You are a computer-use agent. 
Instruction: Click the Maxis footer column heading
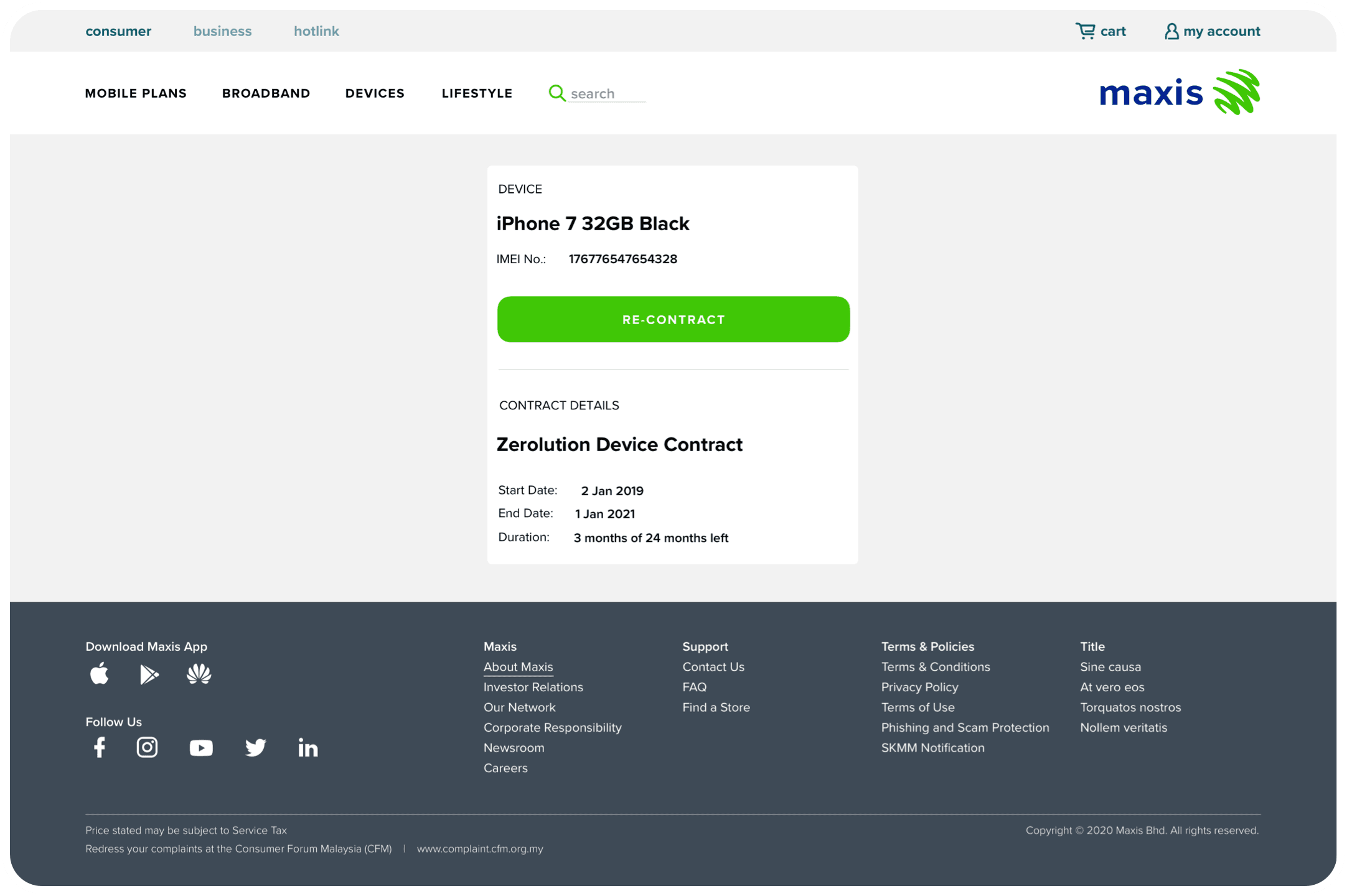click(x=500, y=646)
